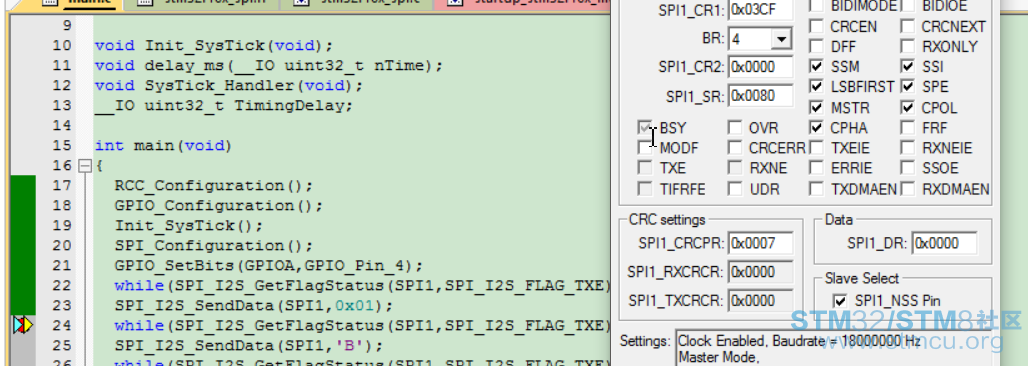The width and height of the screenshot is (1028, 366).
Task: Click the SPI1_CR1 value field
Action: pos(761,10)
